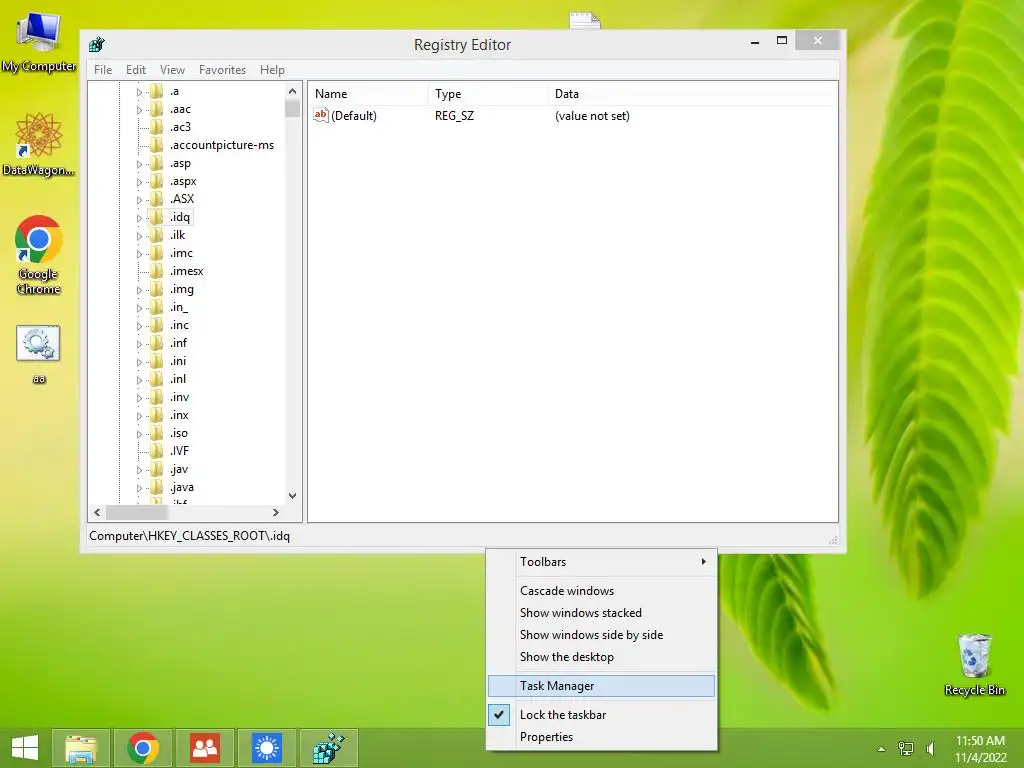This screenshot has height=768, width=1024.
Task: Click the .accountpicture-ms folder icon
Action: tap(157, 145)
